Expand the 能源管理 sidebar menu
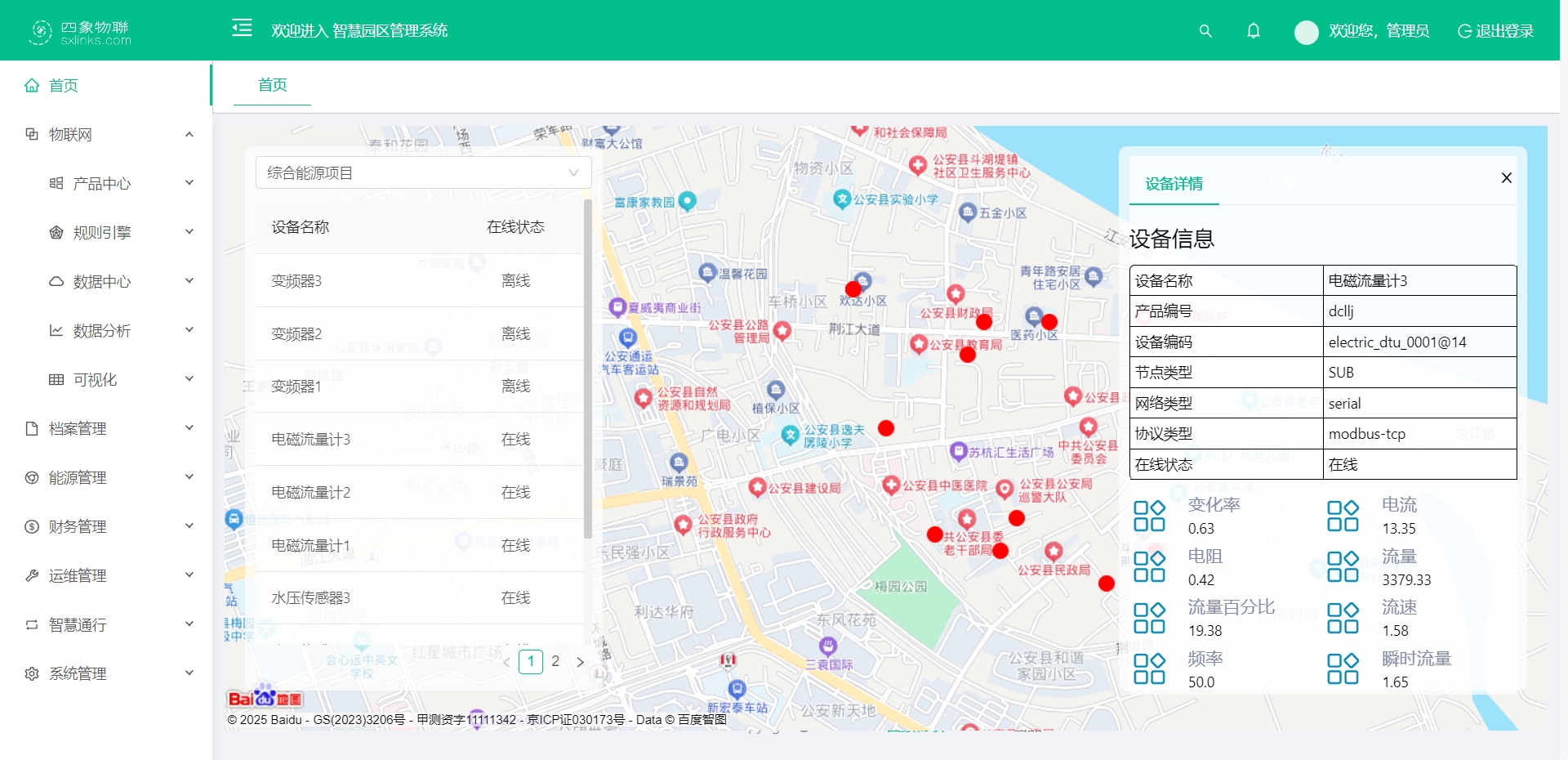The width and height of the screenshot is (1568, 760). (110, 478)
